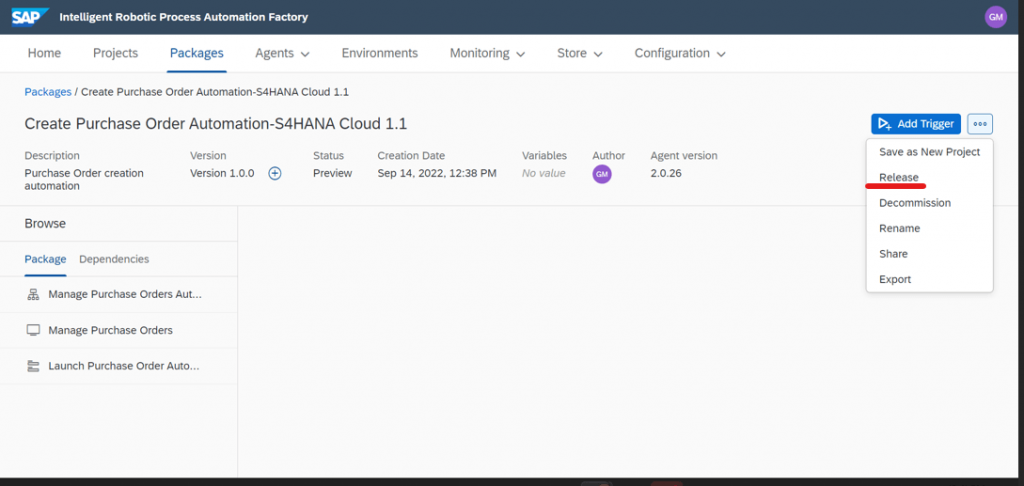The width and height of the screenshot is (1024, 486).
Task: Select Export in the actions menu
Action: point(895,279)
